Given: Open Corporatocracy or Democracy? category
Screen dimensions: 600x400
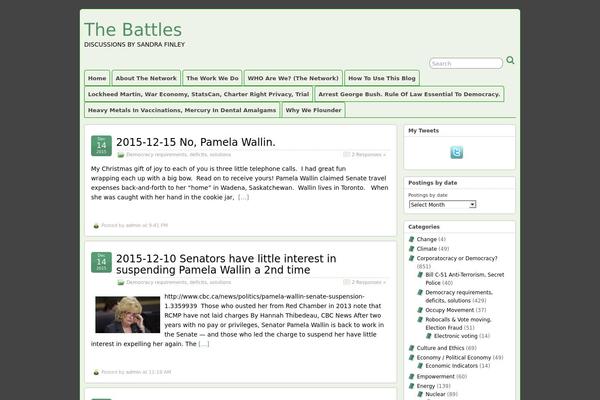Looking at the screenshot, I should 457,258.
